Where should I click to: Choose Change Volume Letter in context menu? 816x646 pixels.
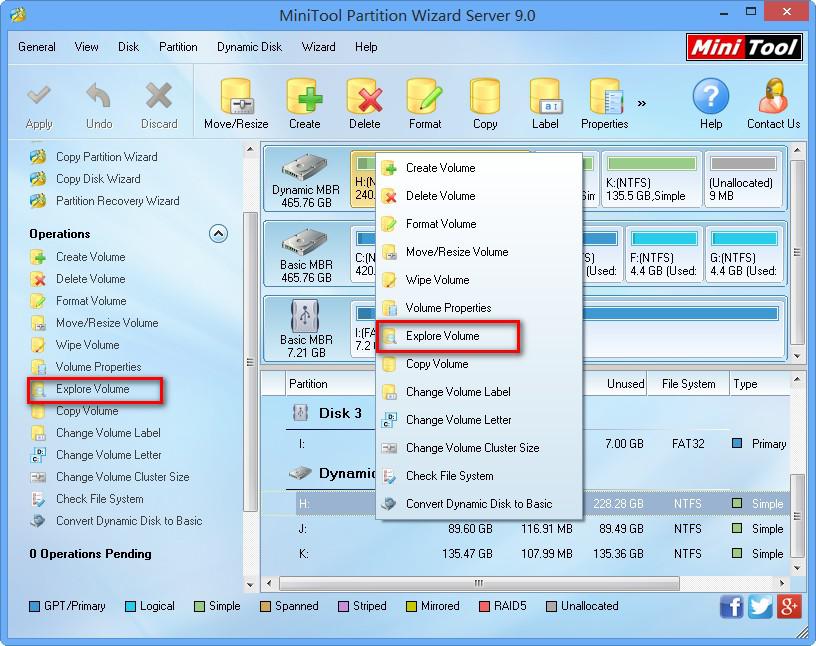pyautogui.click(x=479, y=420)
